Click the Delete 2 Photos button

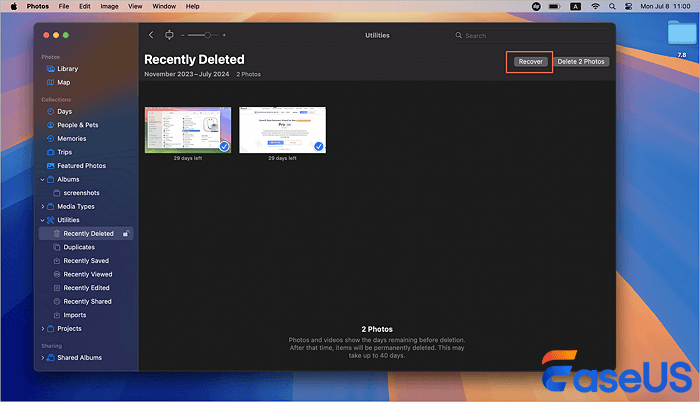(581, 62)
